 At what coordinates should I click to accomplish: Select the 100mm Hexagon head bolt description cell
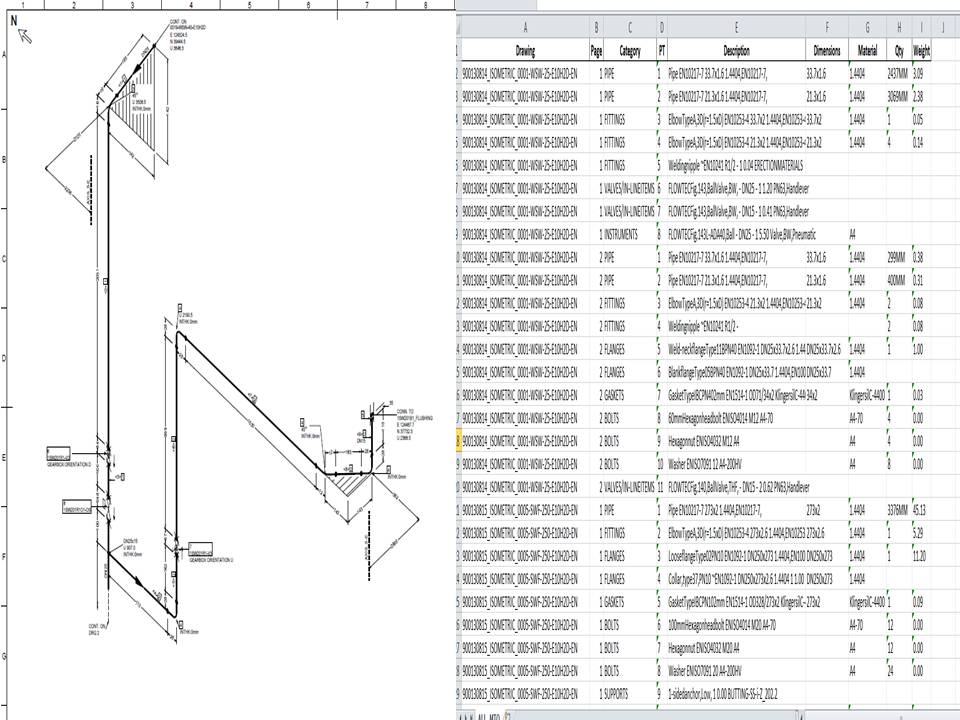point(735,625)
